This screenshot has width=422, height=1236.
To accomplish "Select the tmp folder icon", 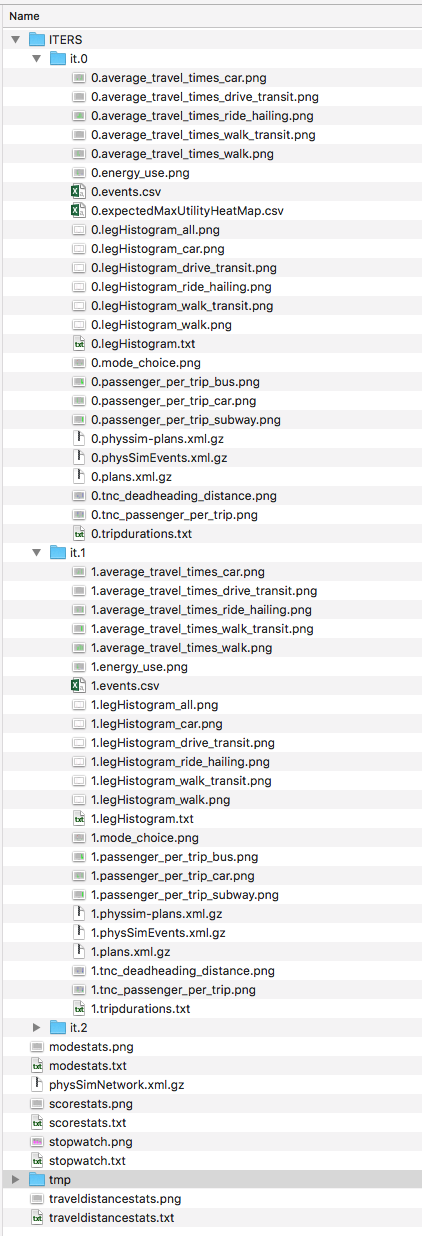I will pyautogui.click(x=37, y=1180).
